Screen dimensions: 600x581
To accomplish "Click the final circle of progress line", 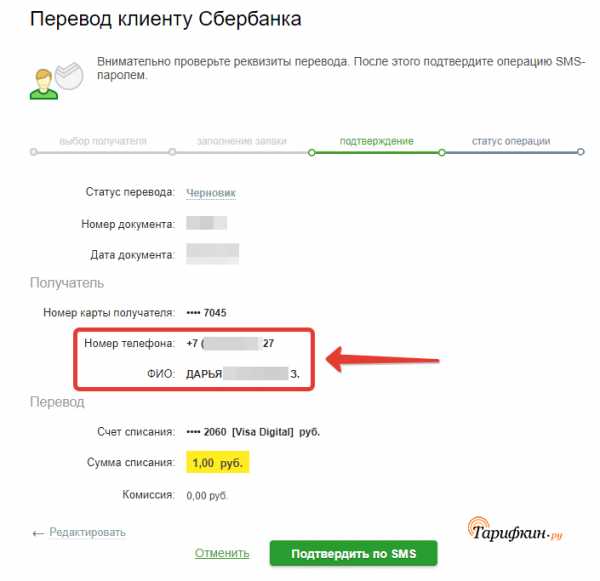I will (580, 152).
